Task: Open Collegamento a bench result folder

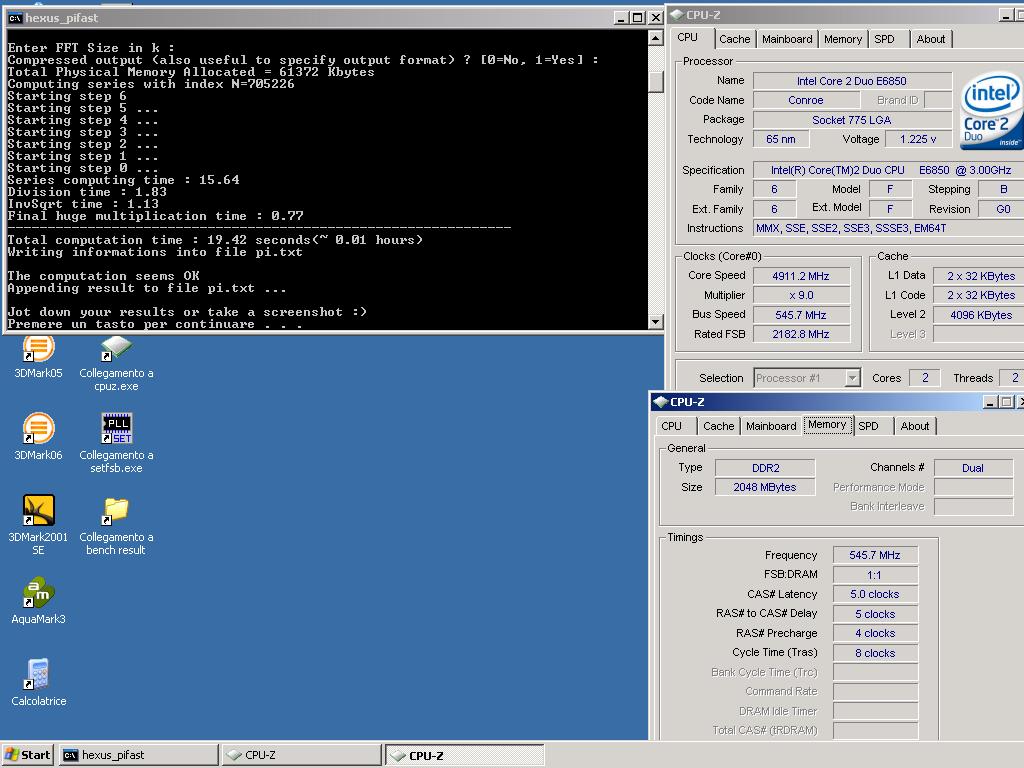Action: pos(116,526)
